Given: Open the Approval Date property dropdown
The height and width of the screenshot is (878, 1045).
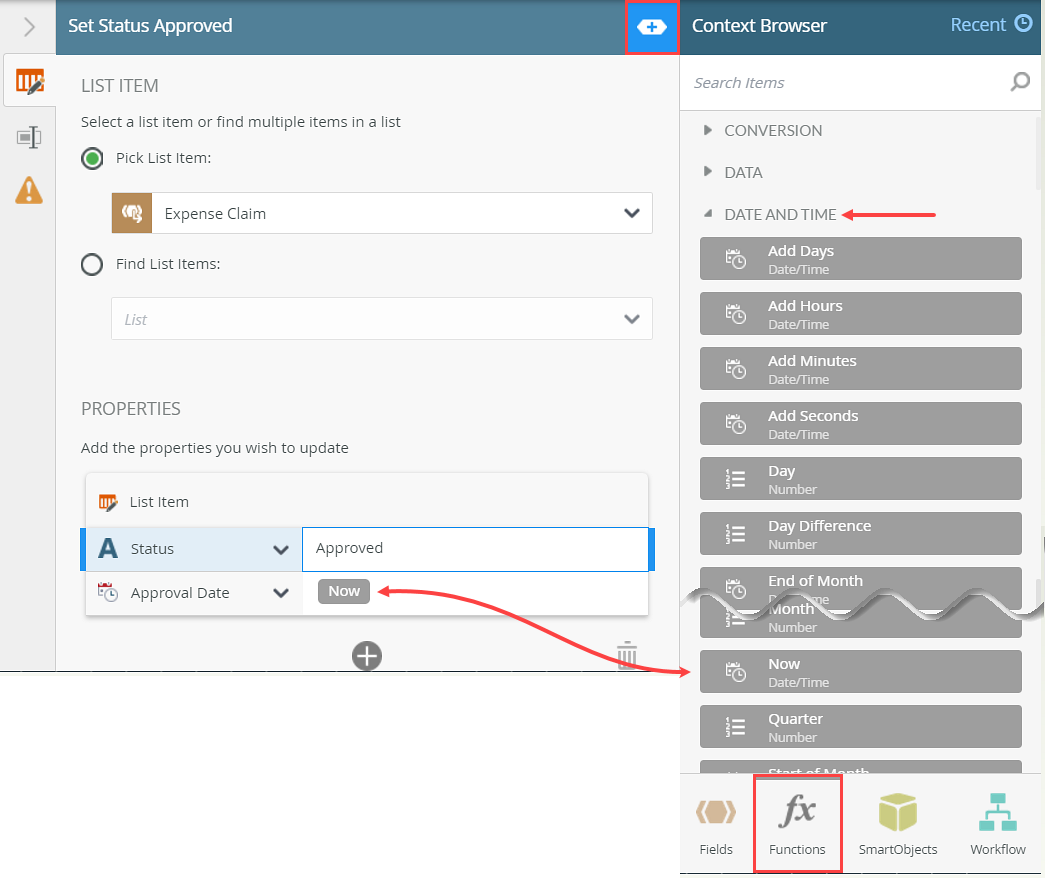Looking at the screenshot, I should click(x=281, y=592).
